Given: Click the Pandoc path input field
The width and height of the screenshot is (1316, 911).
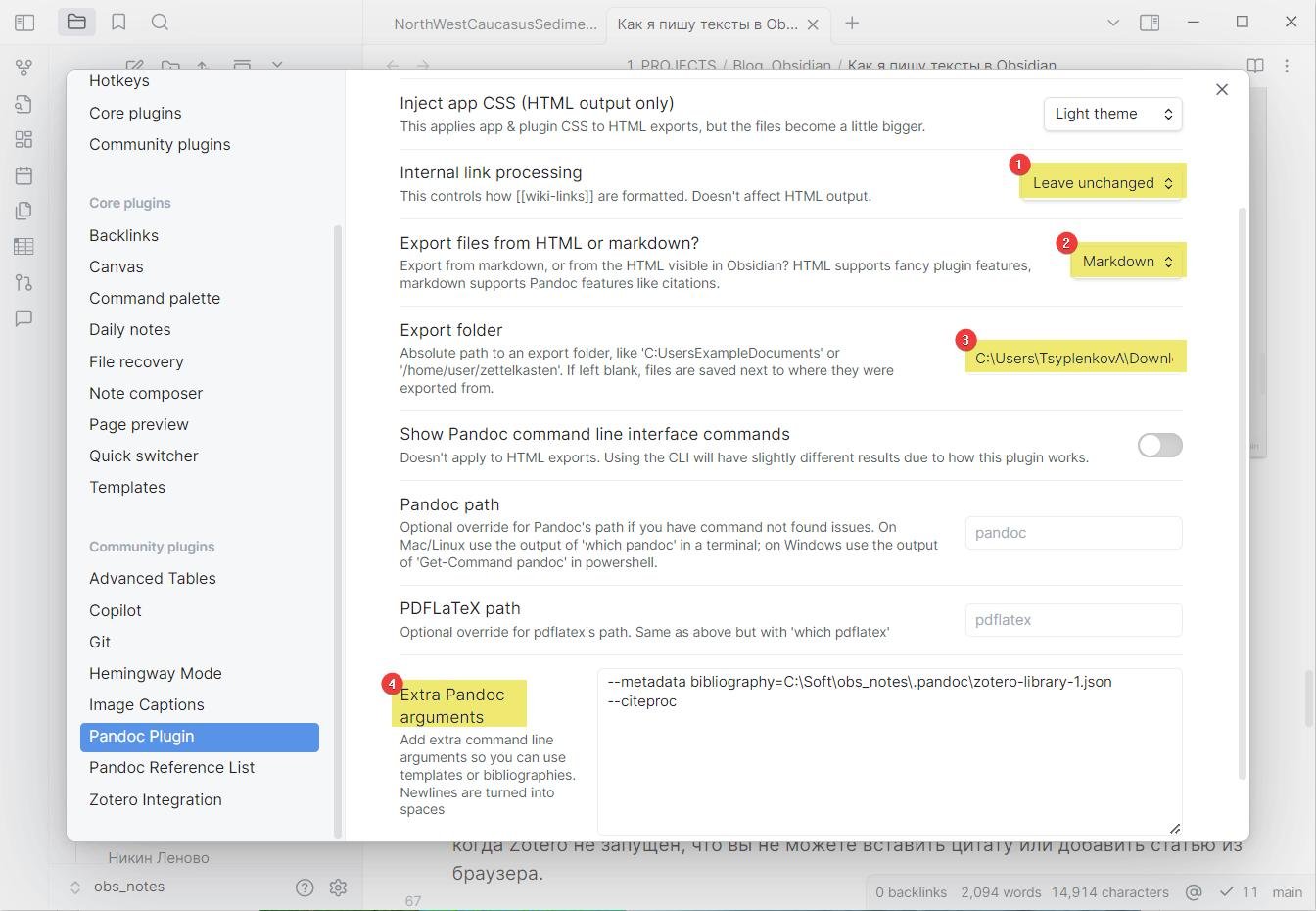Looking at the screenshot, I should [x=1073, y=533].
